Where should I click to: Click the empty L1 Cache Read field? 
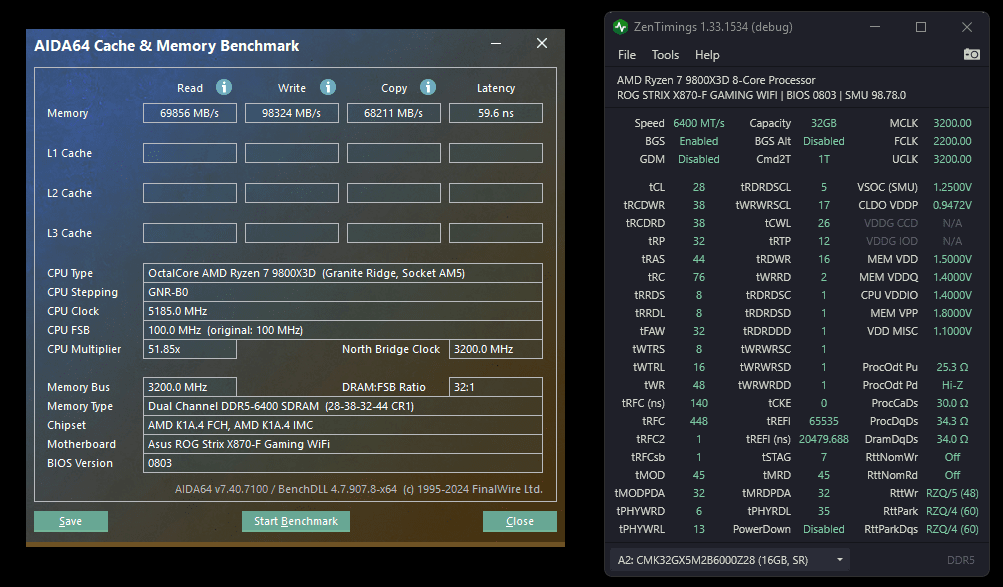point(189,153)
